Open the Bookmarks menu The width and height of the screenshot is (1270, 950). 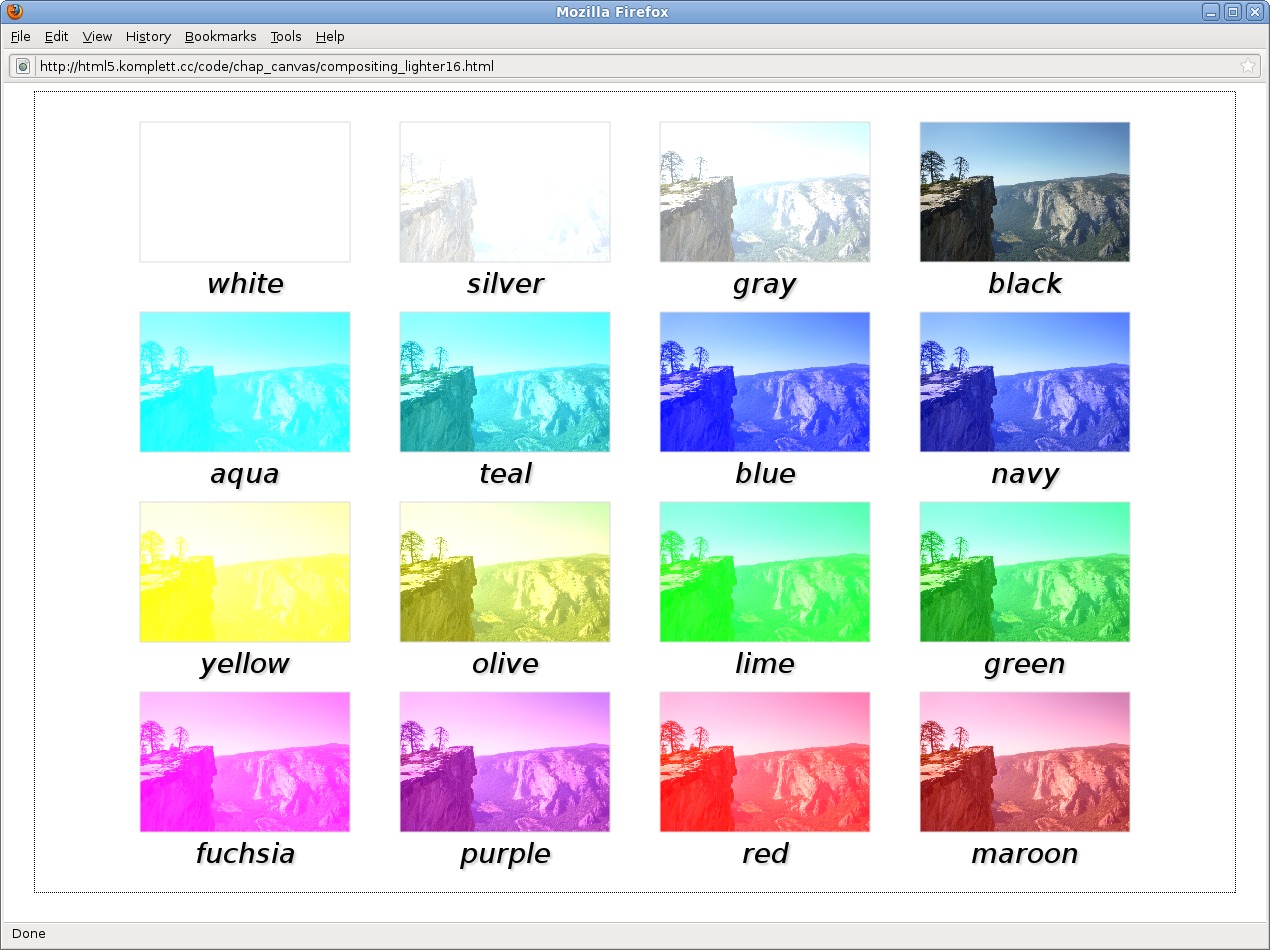point(220,36)
